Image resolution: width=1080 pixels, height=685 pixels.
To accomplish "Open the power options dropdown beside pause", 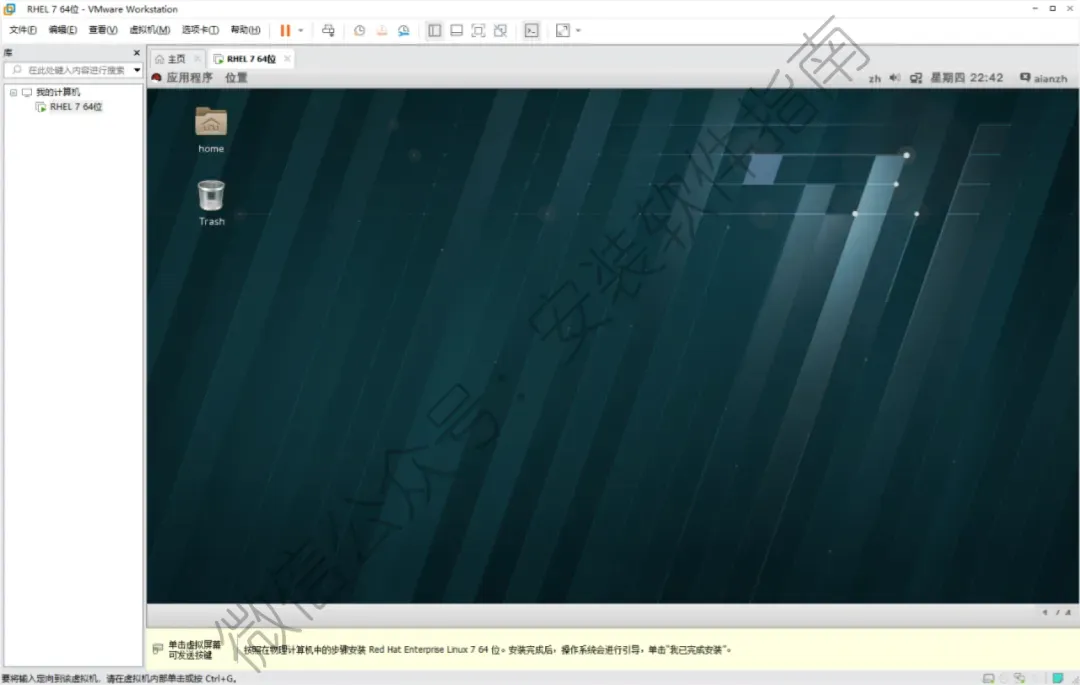I will pos(301,30).
